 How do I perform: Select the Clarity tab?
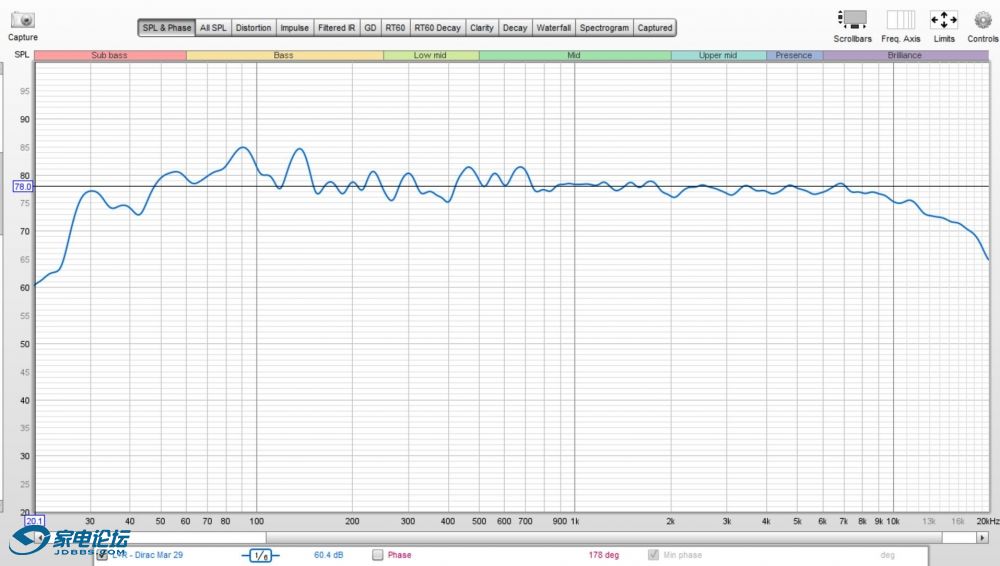click(x=482, y=28)
